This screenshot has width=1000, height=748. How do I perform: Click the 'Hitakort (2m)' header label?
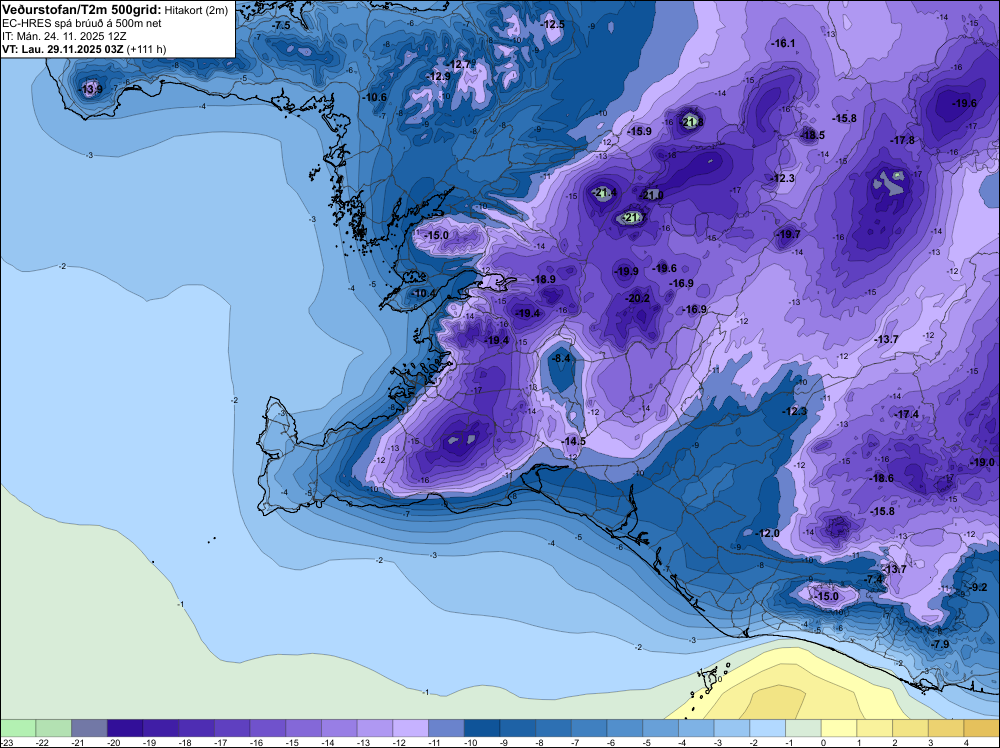click(x=196, y=10)
